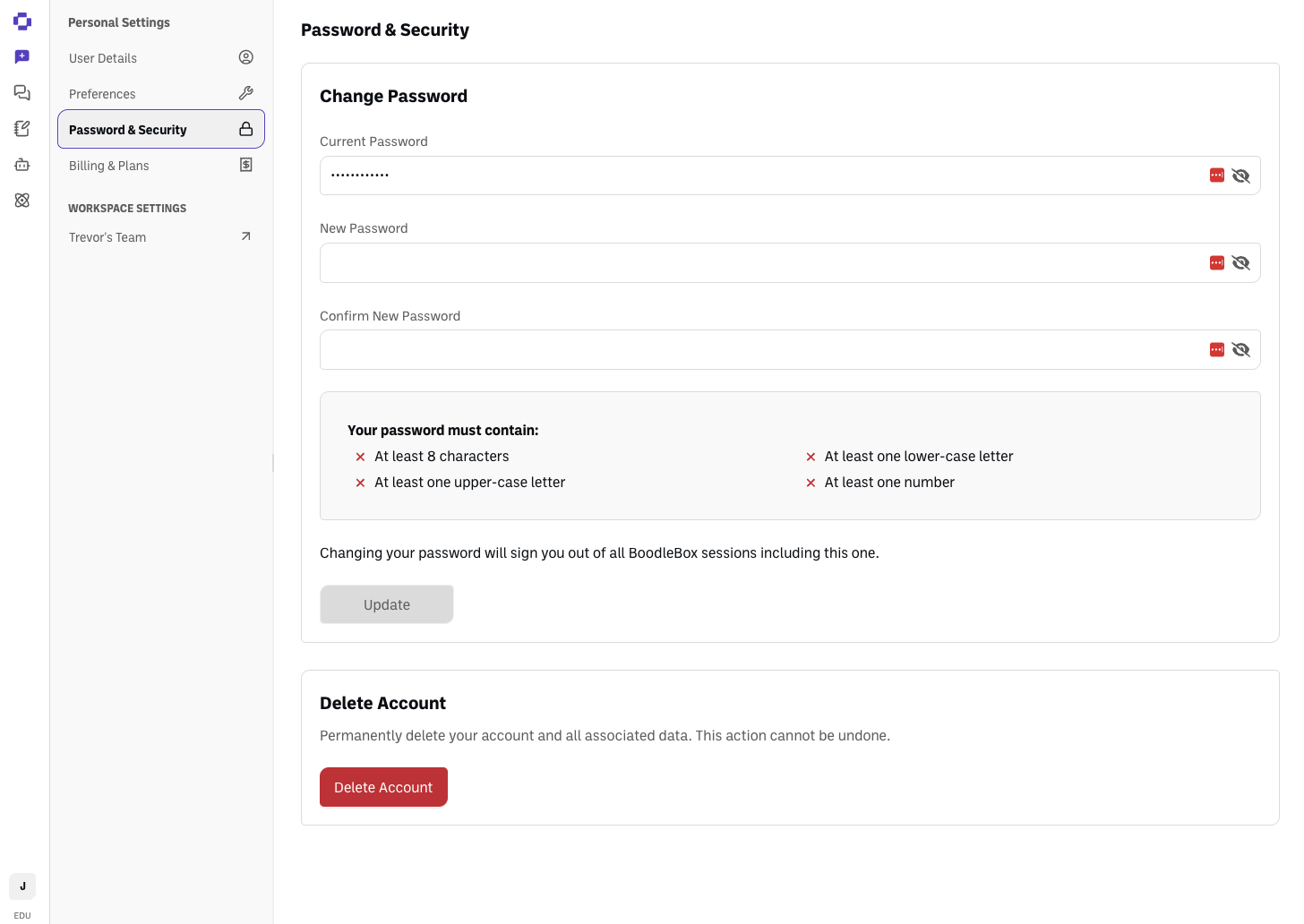1304x924 pixels.
Task: Open Trevor's Team workspace settings
Action: [x=161, y=237]
